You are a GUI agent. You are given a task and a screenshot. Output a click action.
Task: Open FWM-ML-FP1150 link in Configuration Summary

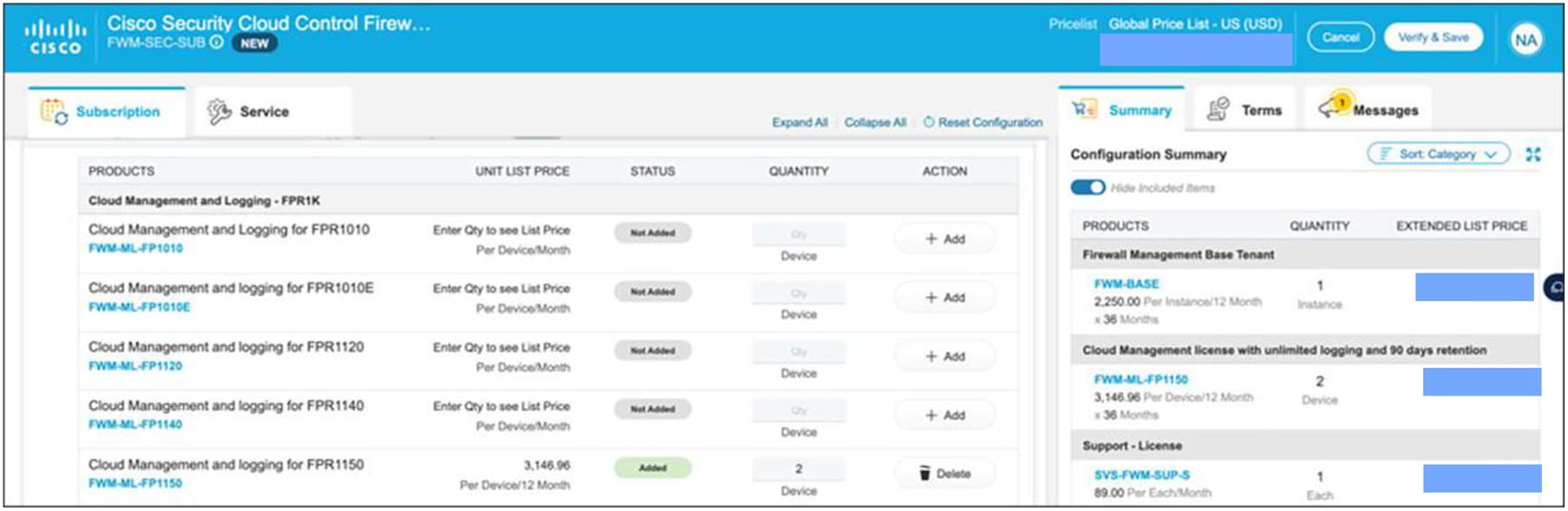point(1141,379)
